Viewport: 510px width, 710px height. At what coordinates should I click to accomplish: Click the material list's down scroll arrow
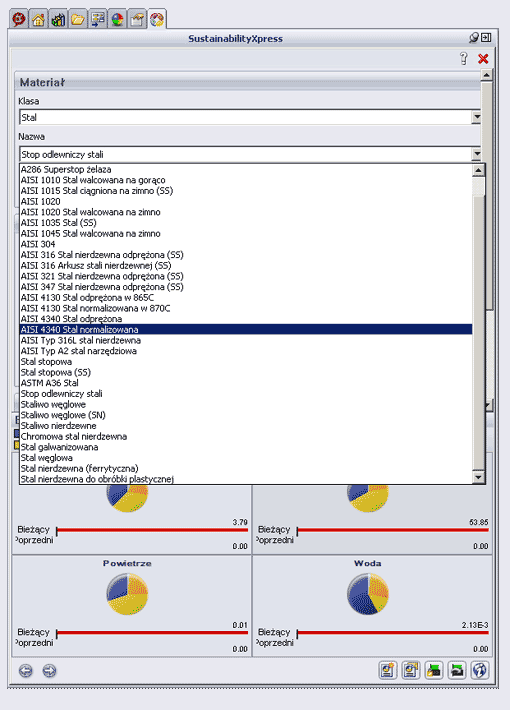(478, 477)
